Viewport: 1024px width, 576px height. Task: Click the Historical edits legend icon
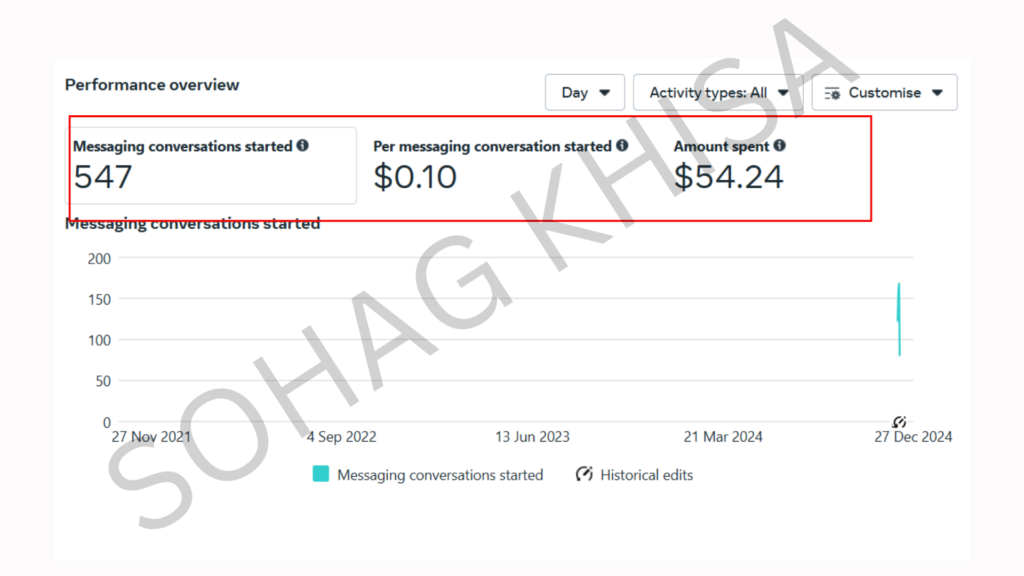pyautogui.click(x=585, y=475)
